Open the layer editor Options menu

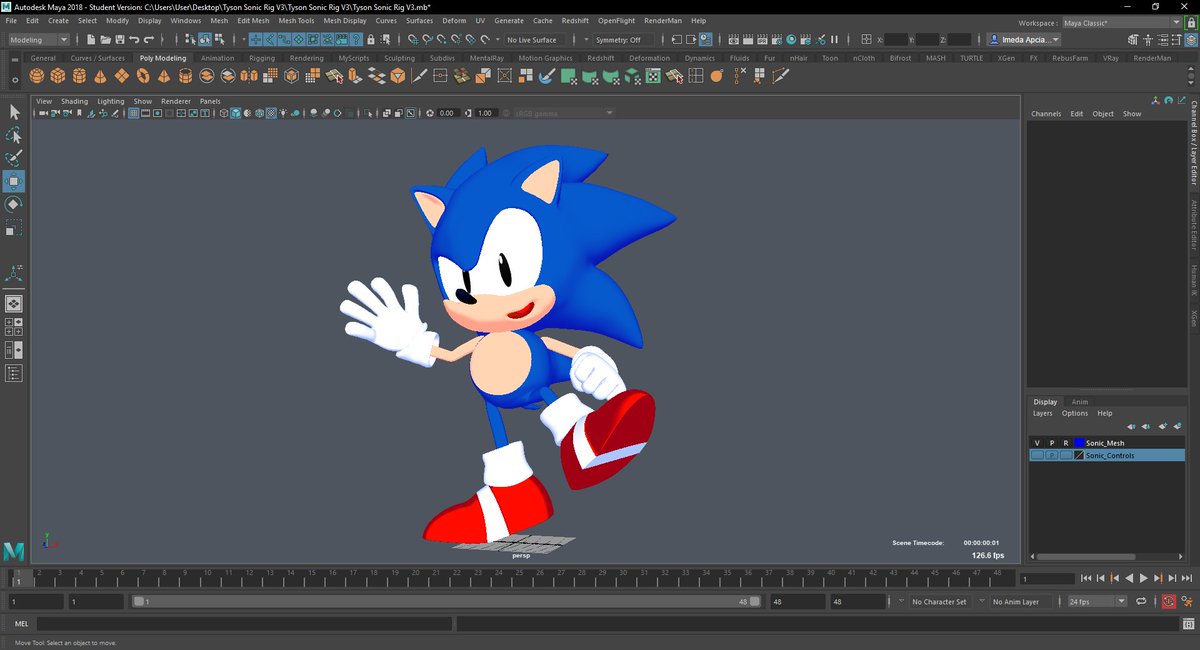point(1074,413)
